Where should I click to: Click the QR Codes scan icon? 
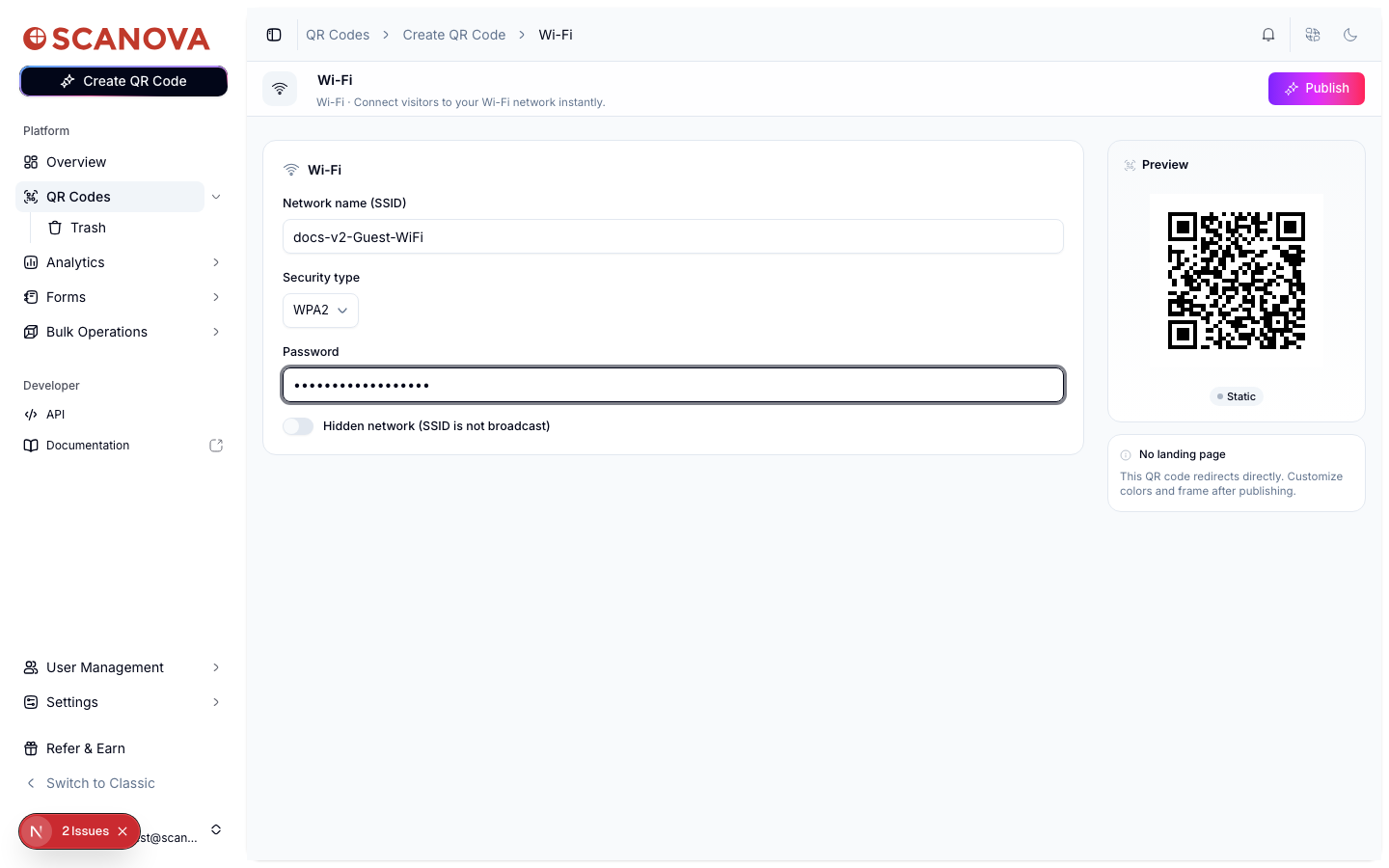click(31, 197)
